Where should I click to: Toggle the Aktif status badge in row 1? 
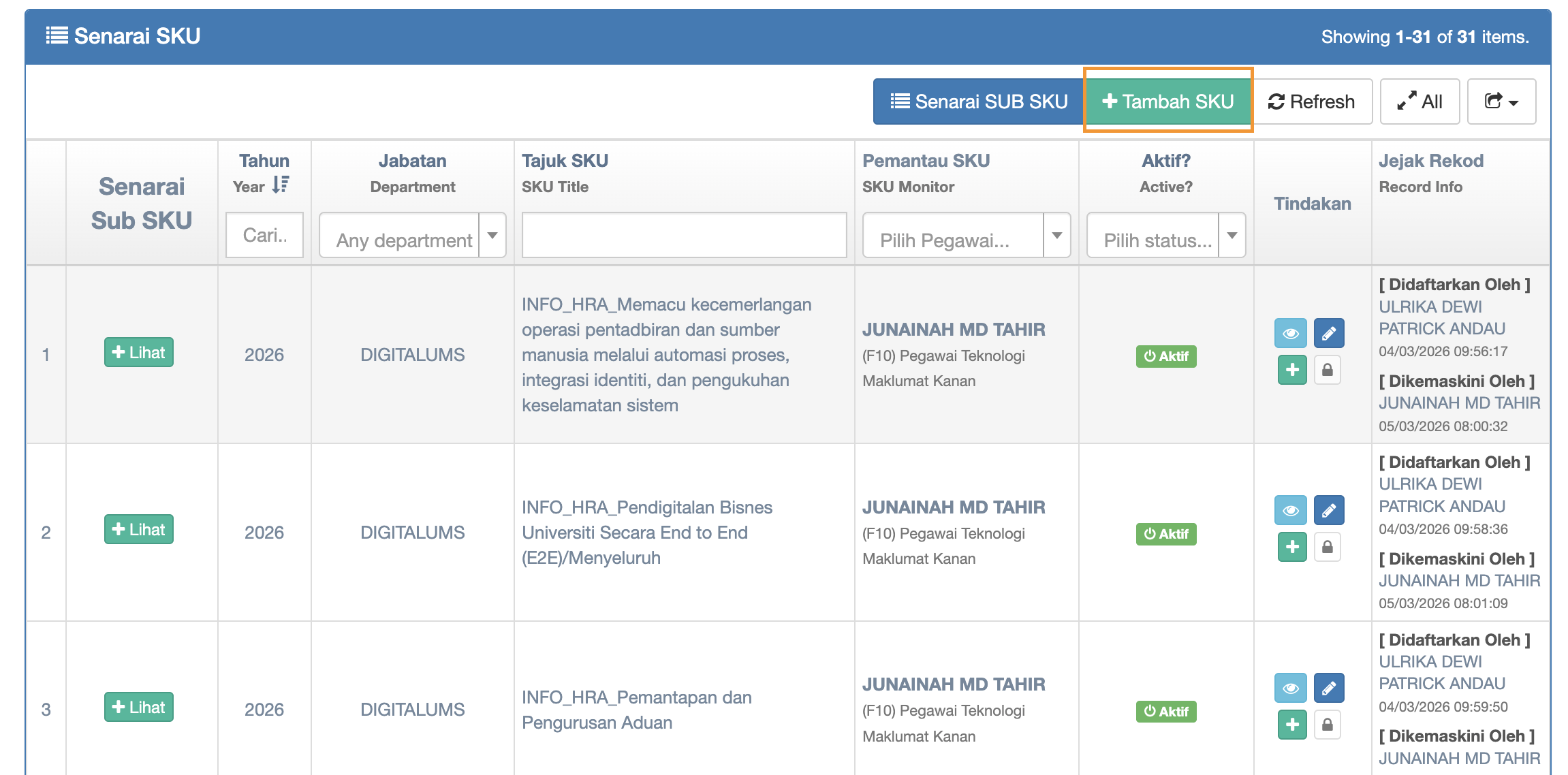[x=1165, y=356]
